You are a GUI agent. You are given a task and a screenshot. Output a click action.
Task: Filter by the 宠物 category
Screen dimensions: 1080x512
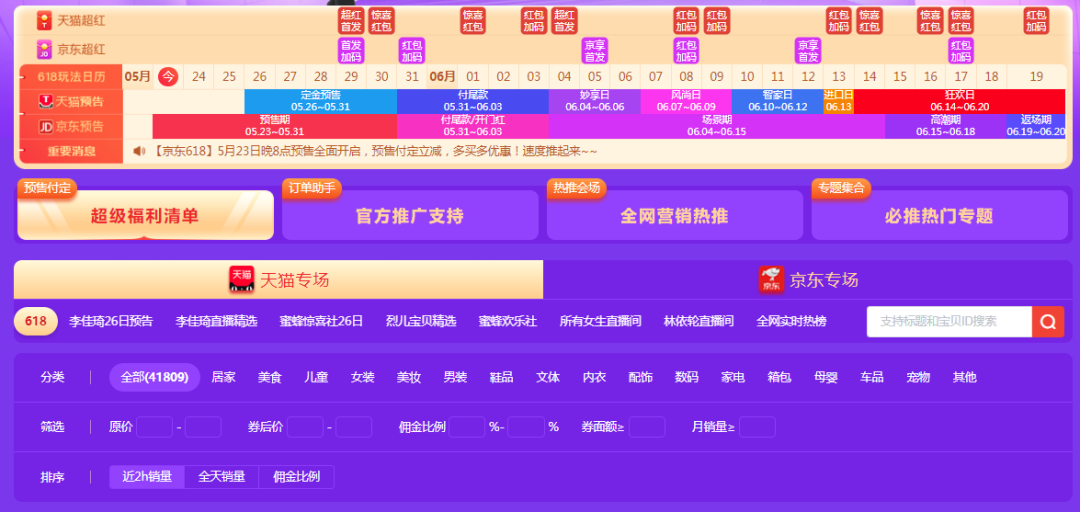click(918, 378)
